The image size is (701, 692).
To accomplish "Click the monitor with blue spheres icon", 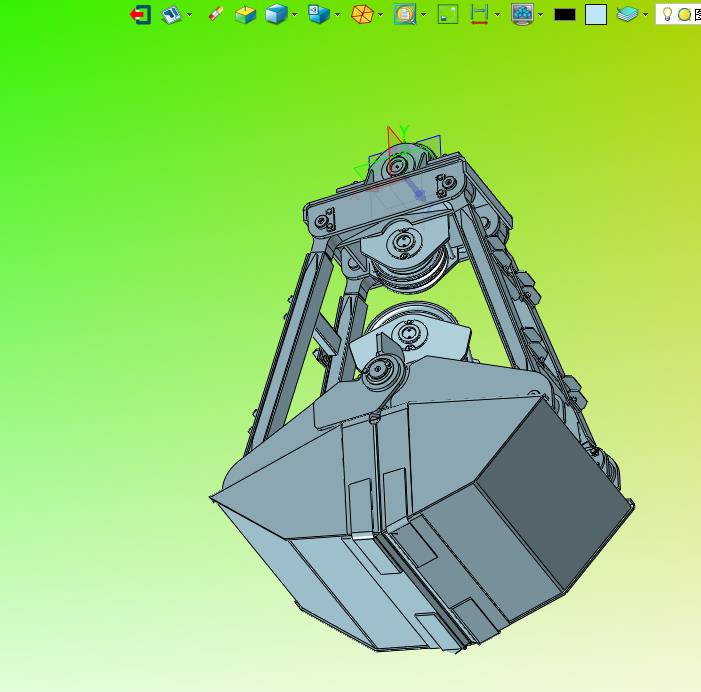I will click(x=522, y=14).
